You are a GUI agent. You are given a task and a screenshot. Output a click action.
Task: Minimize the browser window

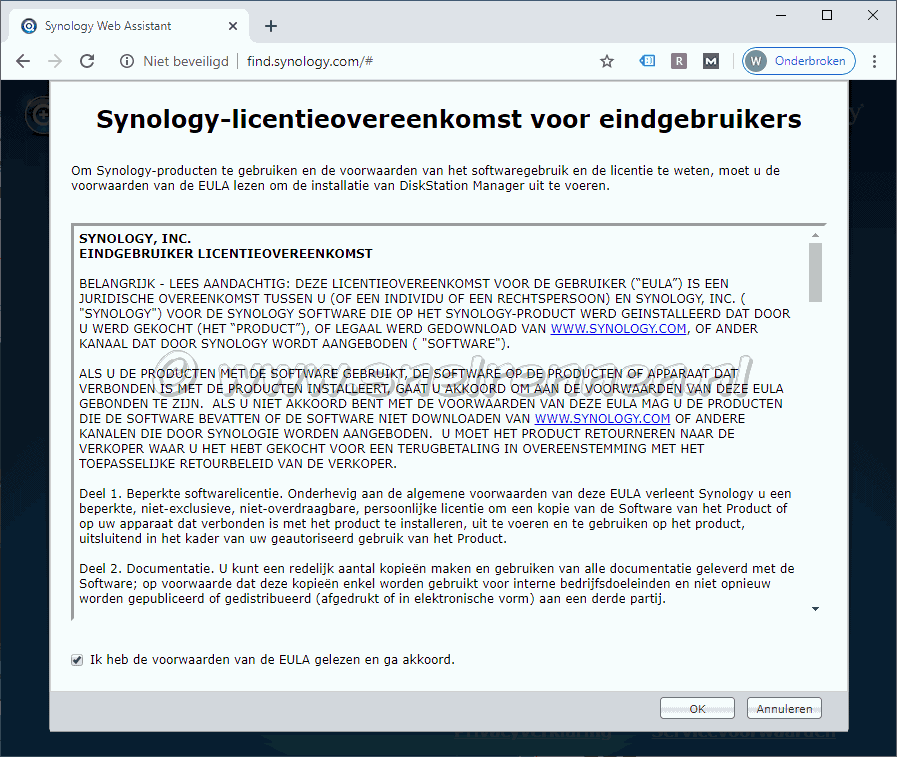tap(781, 15)
